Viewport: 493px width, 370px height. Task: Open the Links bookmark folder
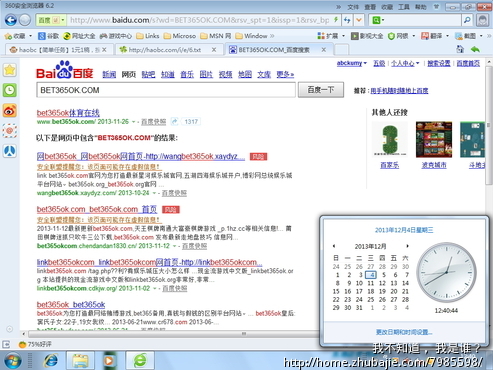pyautogui.click(x=148, y=36)
